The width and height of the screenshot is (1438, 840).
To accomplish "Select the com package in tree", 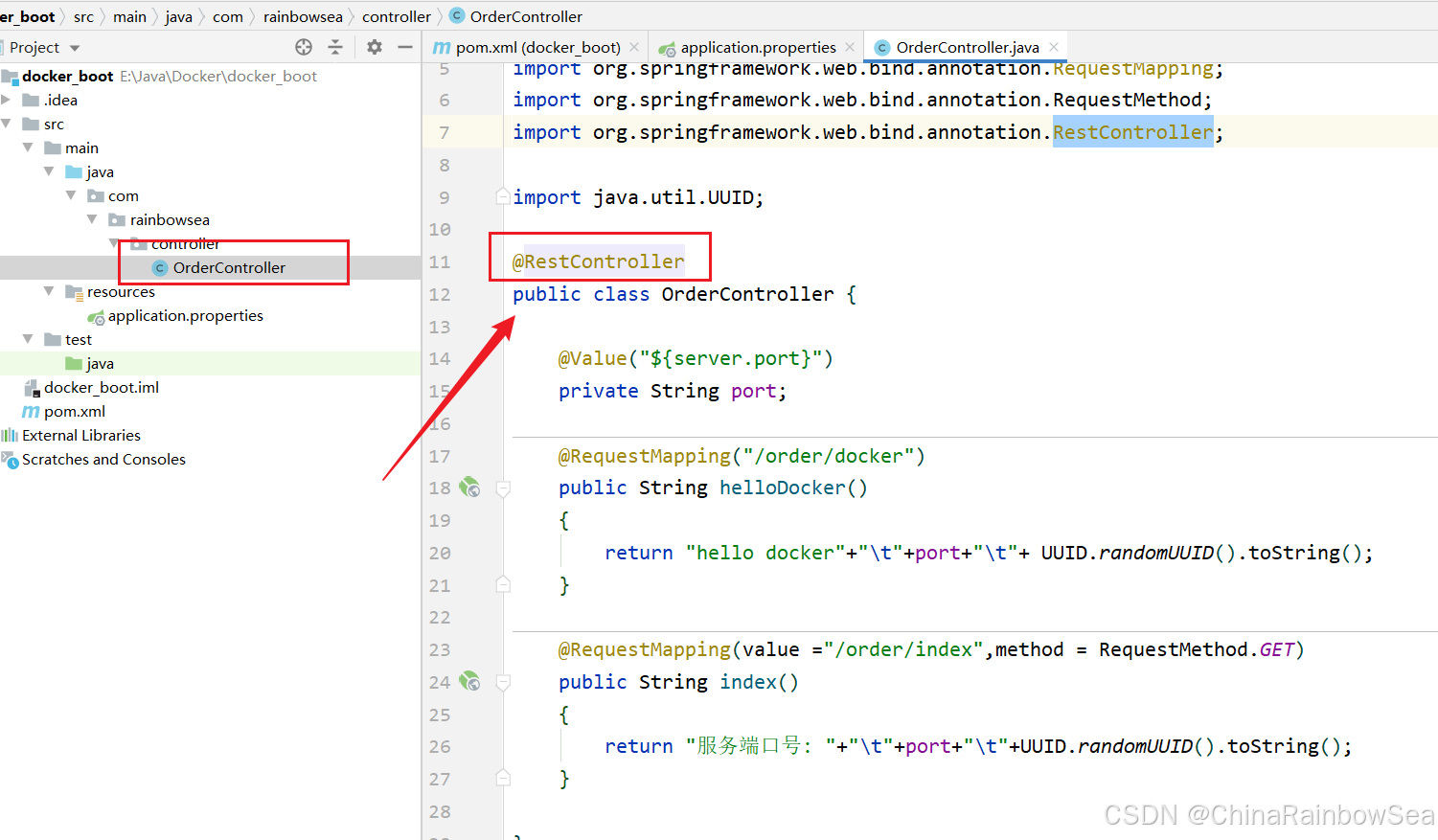I will [x=123, y=195].
